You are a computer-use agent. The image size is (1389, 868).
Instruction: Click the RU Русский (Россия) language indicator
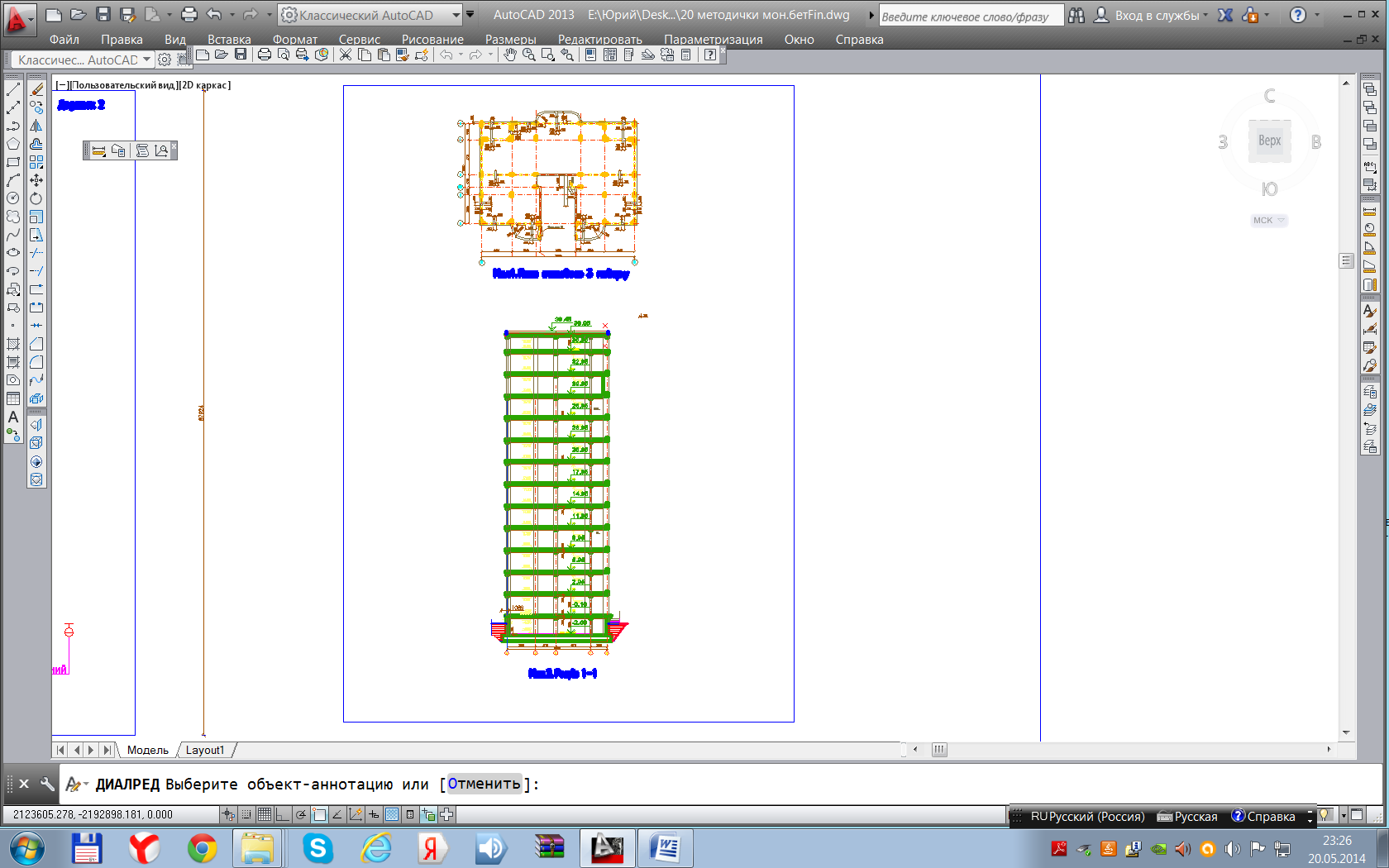pos(1087,817)
